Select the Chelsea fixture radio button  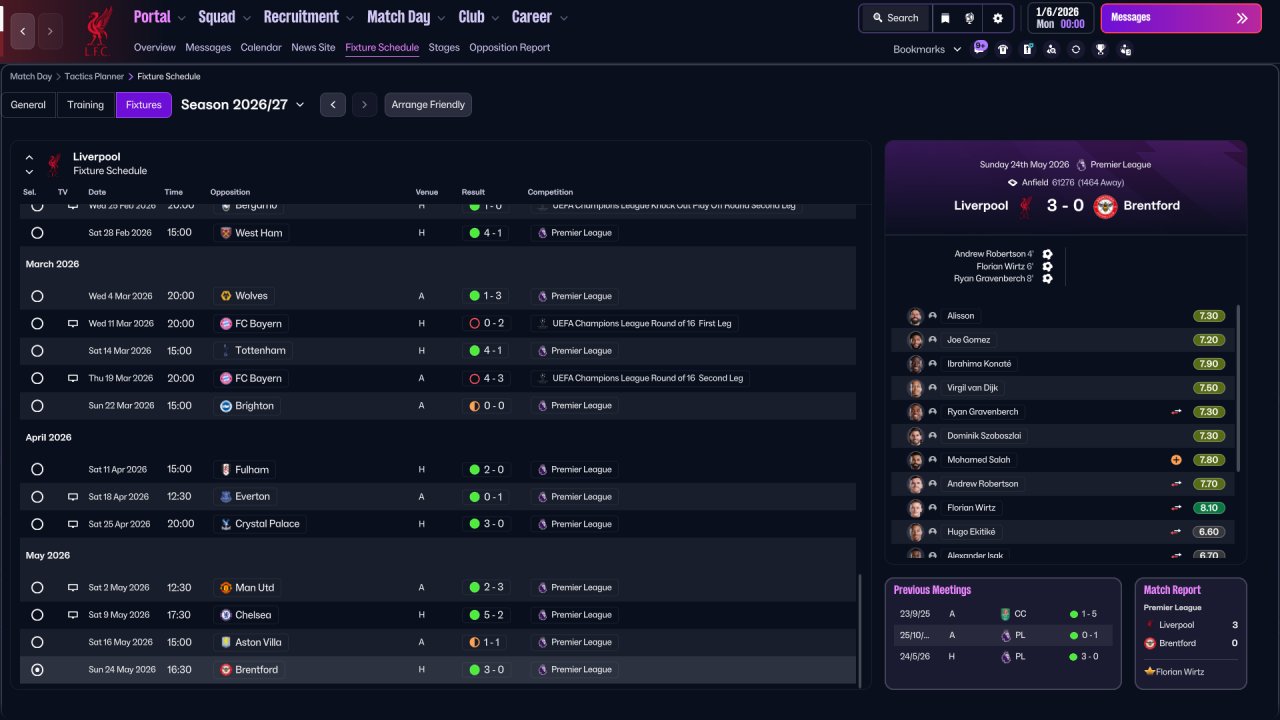tap(37, 615)
